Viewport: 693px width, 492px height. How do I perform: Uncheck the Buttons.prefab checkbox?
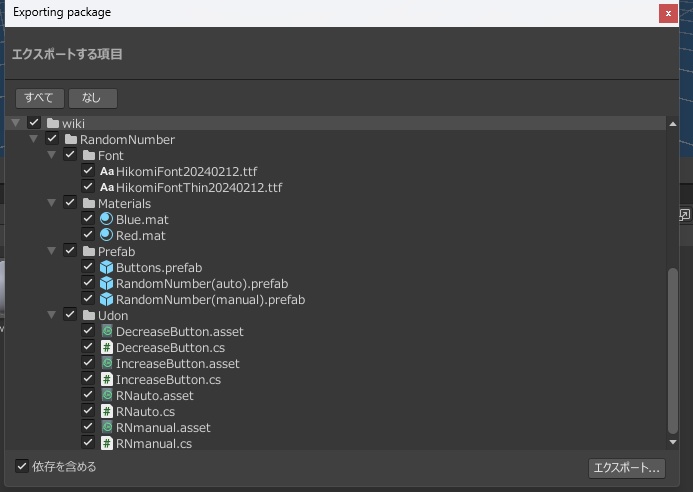click(88, 267)
